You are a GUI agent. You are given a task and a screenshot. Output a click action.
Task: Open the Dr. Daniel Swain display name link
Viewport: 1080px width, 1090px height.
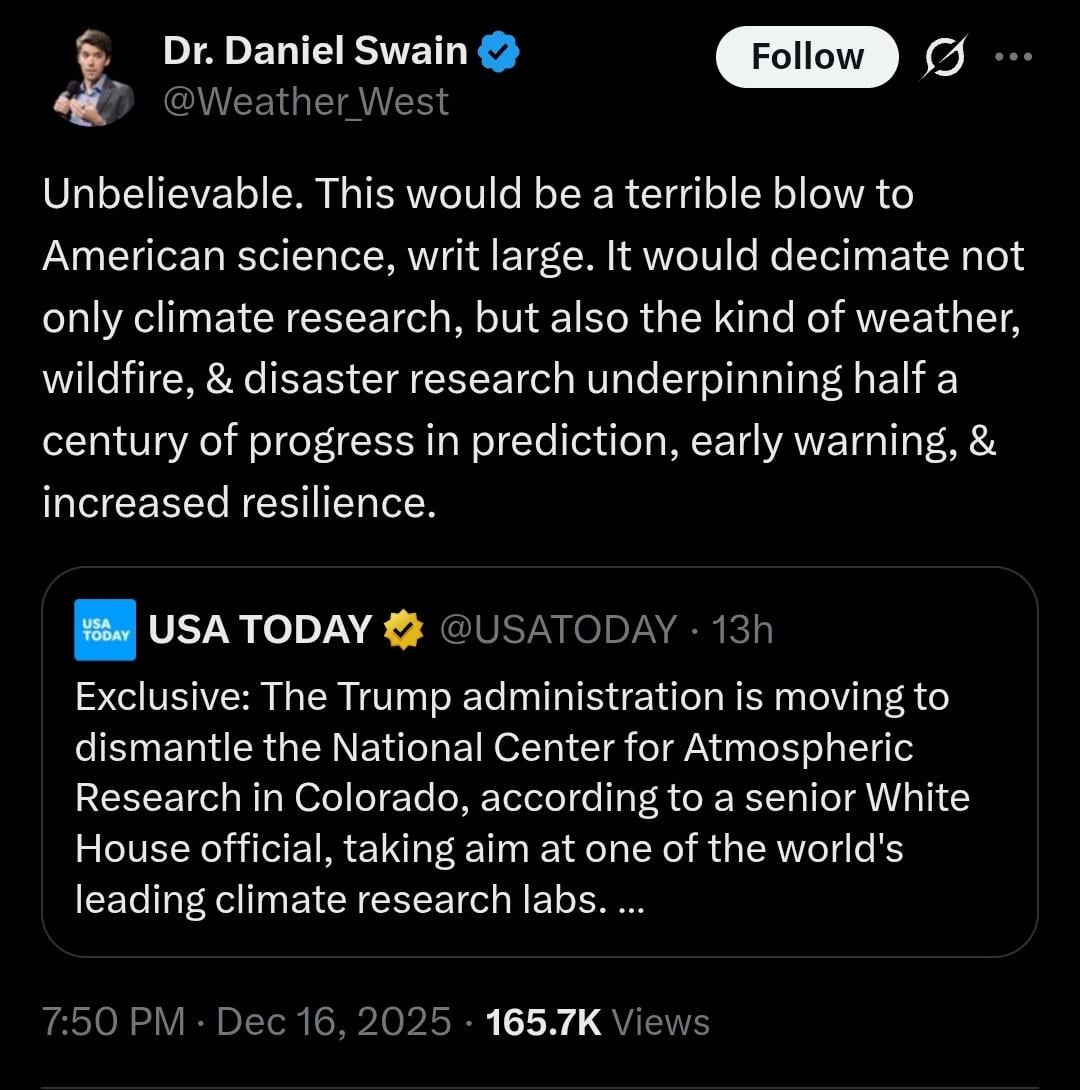(315, 51)
